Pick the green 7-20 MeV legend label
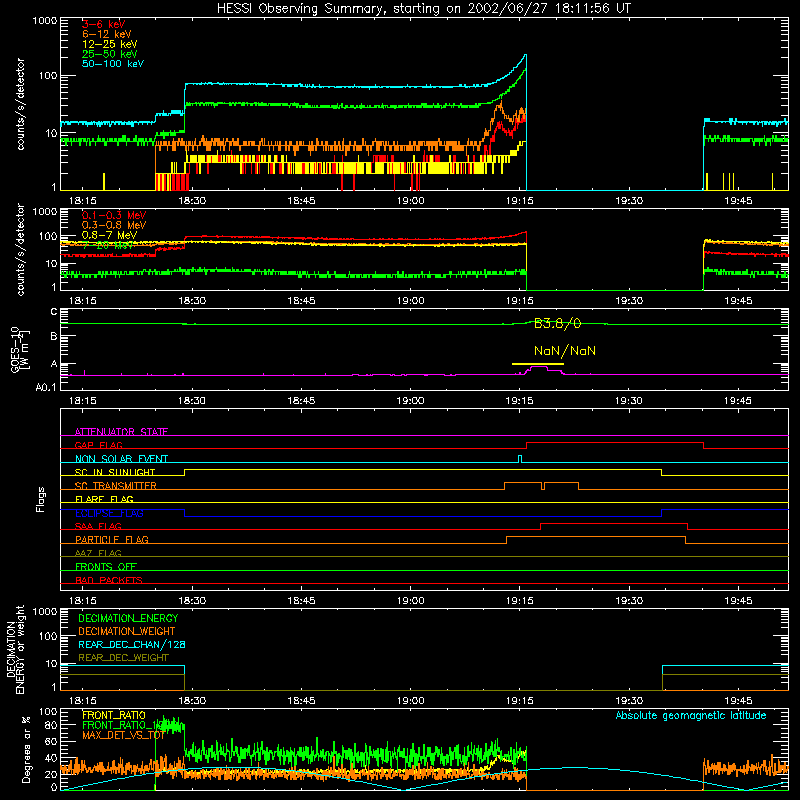 coord(107,245)
